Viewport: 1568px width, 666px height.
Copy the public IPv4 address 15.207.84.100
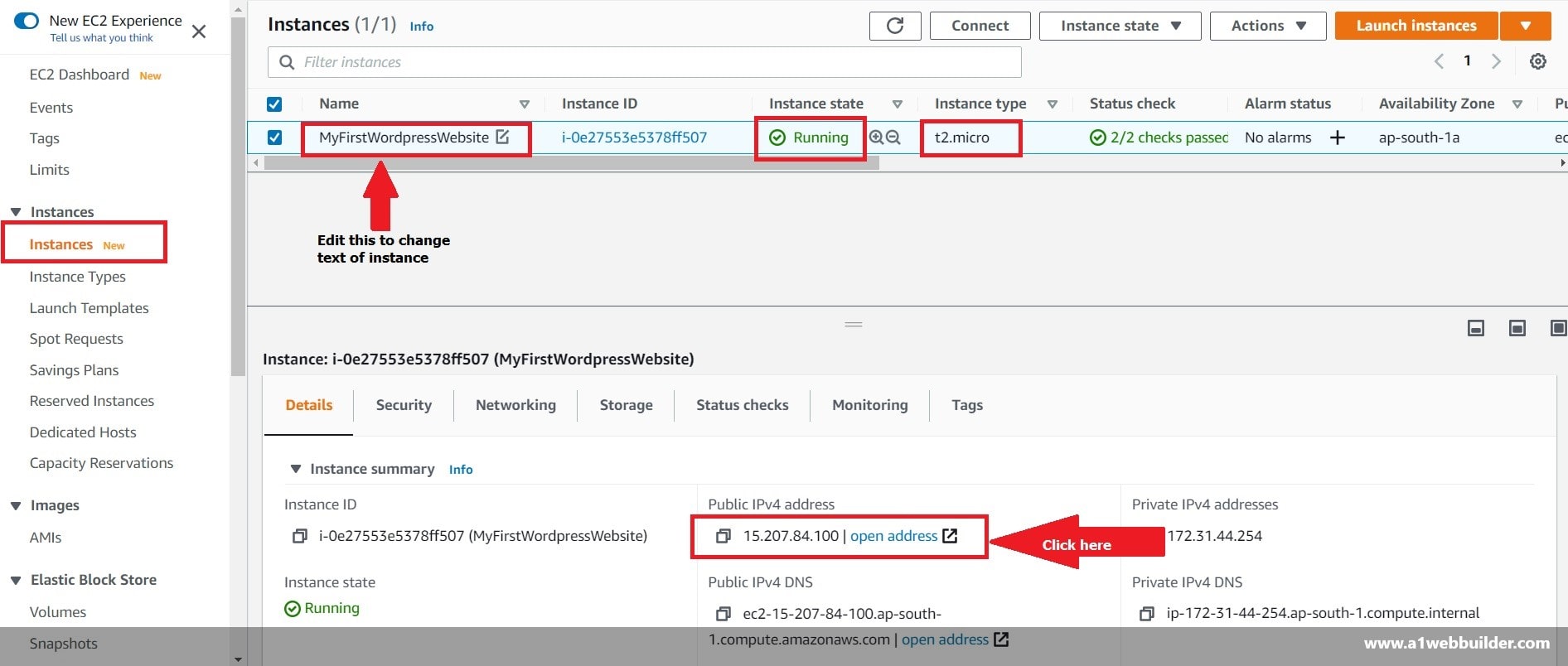point(724,536)
